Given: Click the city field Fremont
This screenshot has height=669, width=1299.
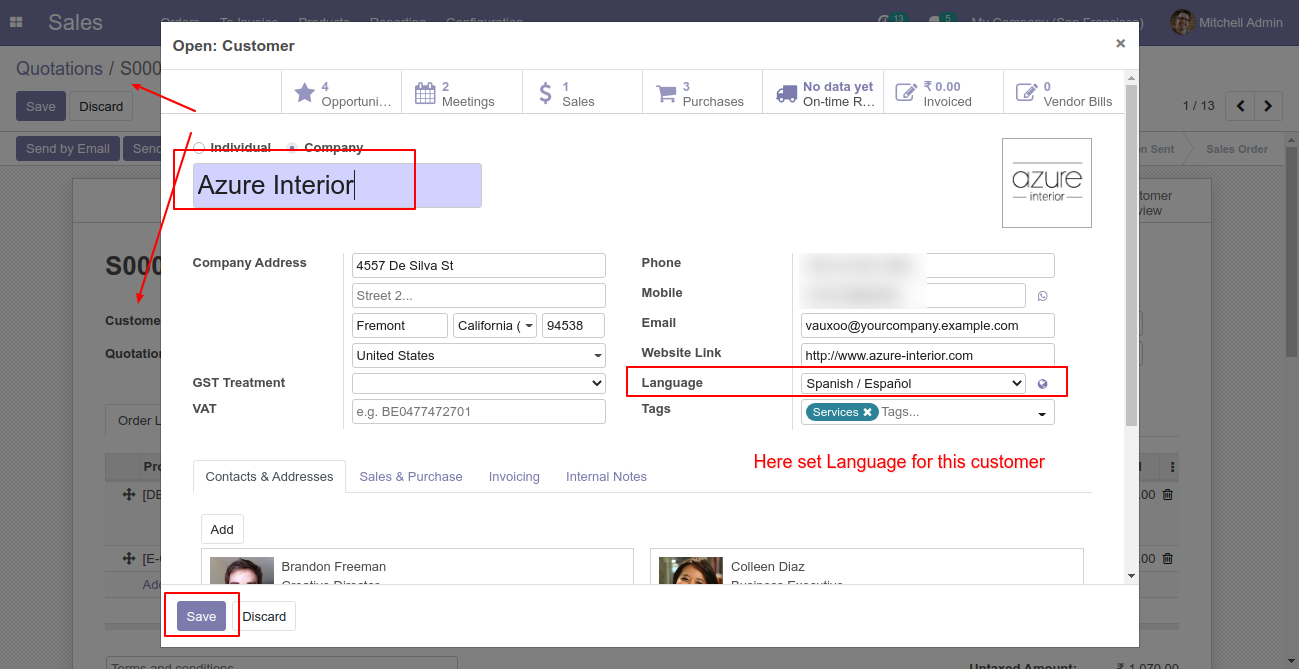Looking at the screenshot, I should 400,326.
